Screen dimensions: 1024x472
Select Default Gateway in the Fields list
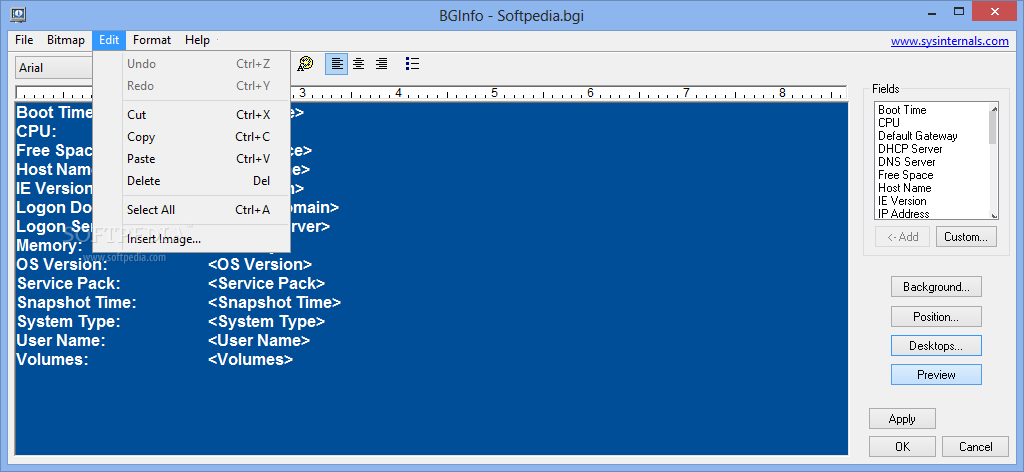[x=918, y=136]
